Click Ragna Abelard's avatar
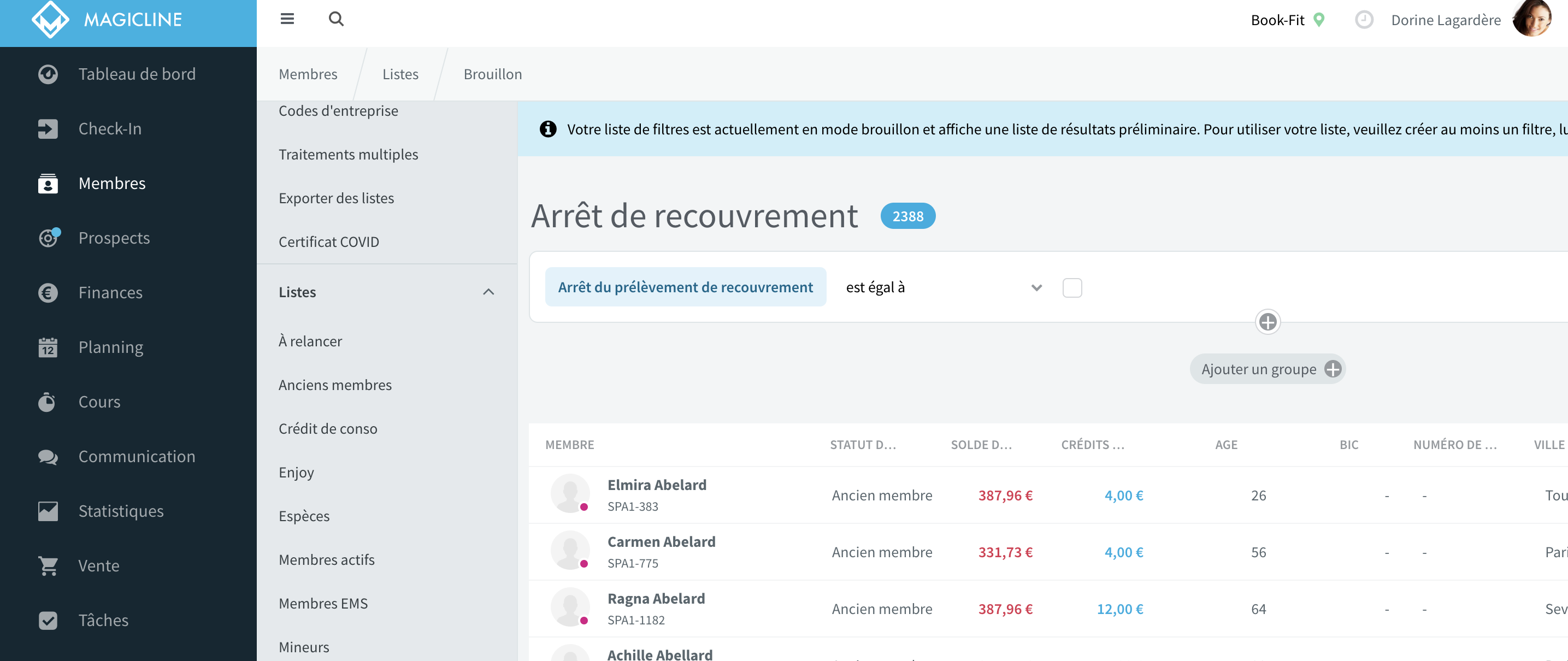 (570, 607)
